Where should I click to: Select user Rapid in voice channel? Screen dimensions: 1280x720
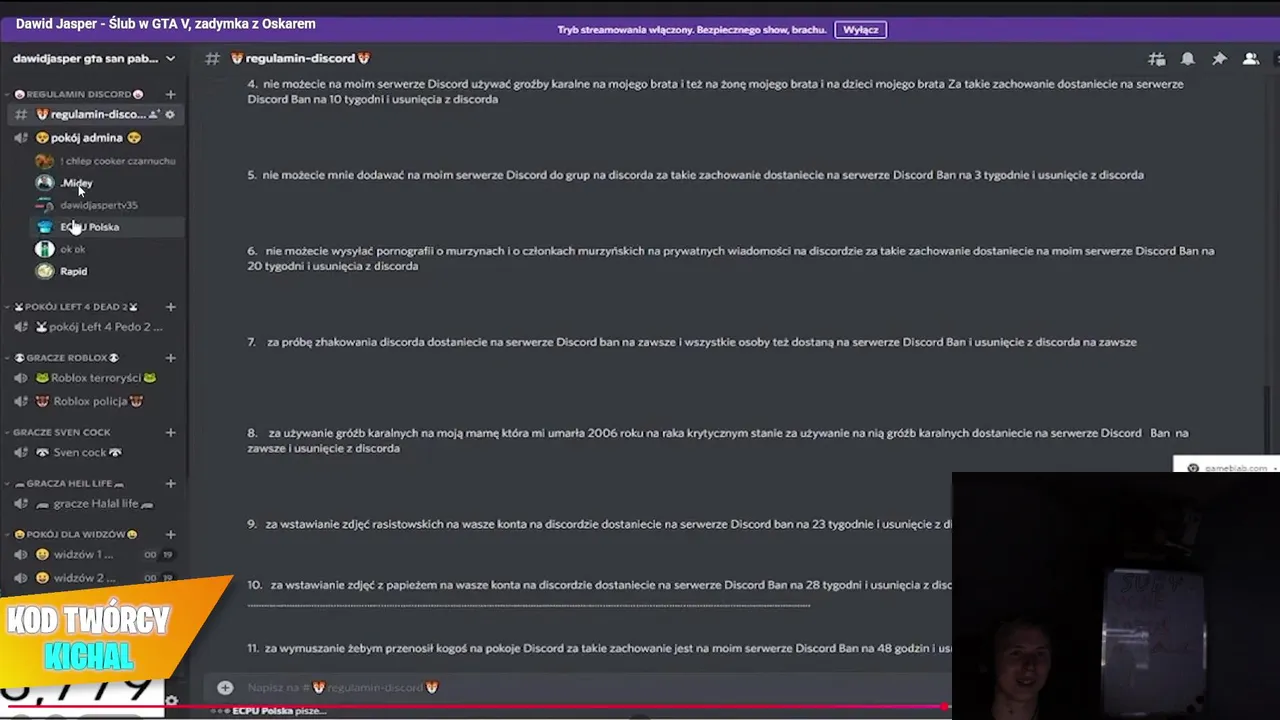click(x=72, y=271)
